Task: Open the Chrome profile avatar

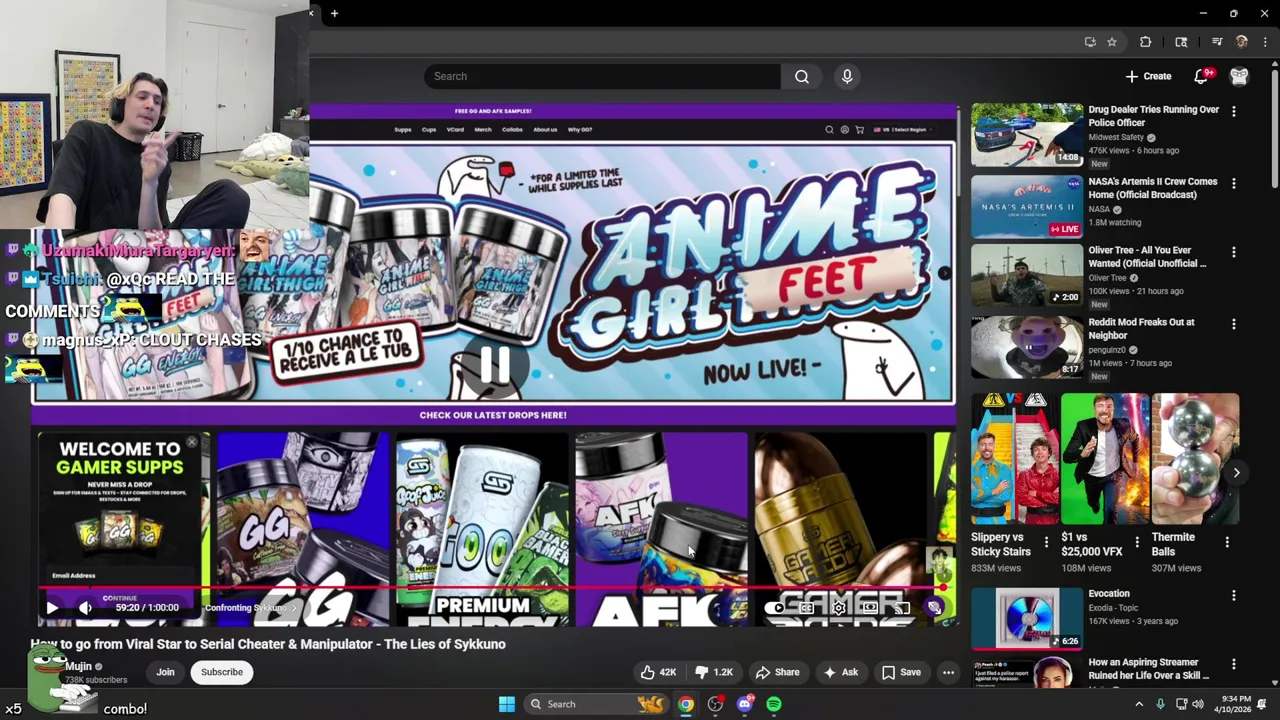Action: point(1242,42)
